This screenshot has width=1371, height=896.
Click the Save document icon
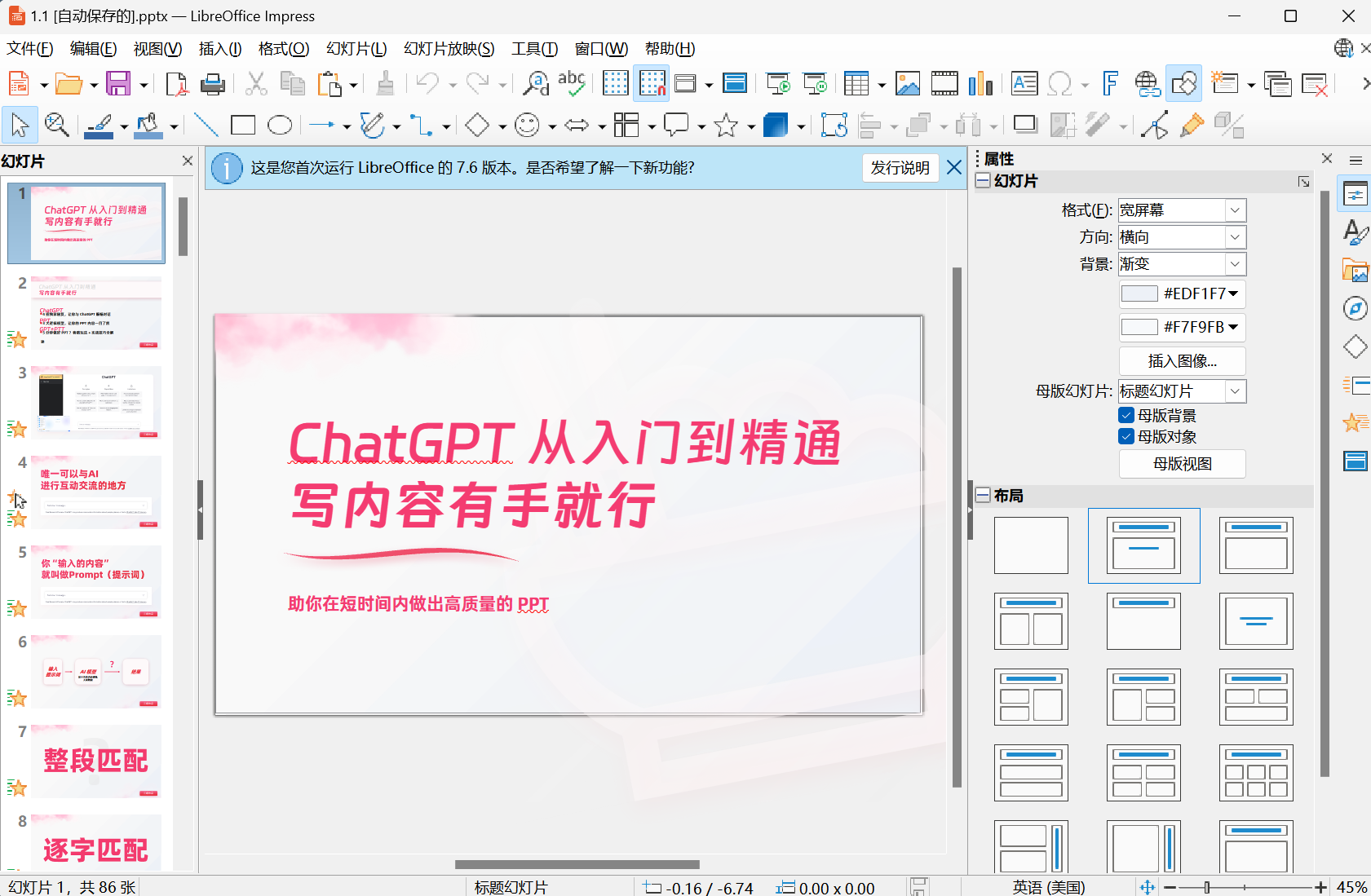(x=118, y=84)
